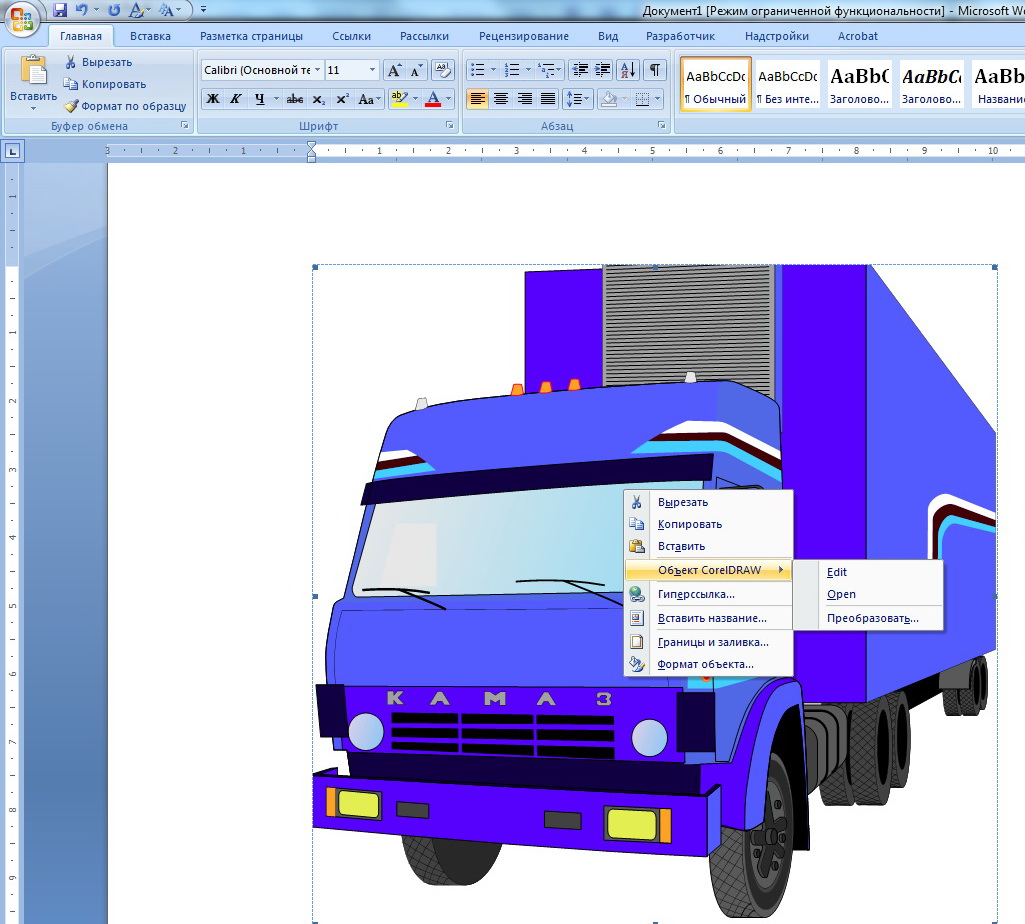Toggle show paragraph marks ¶

[x=654, y=70]
